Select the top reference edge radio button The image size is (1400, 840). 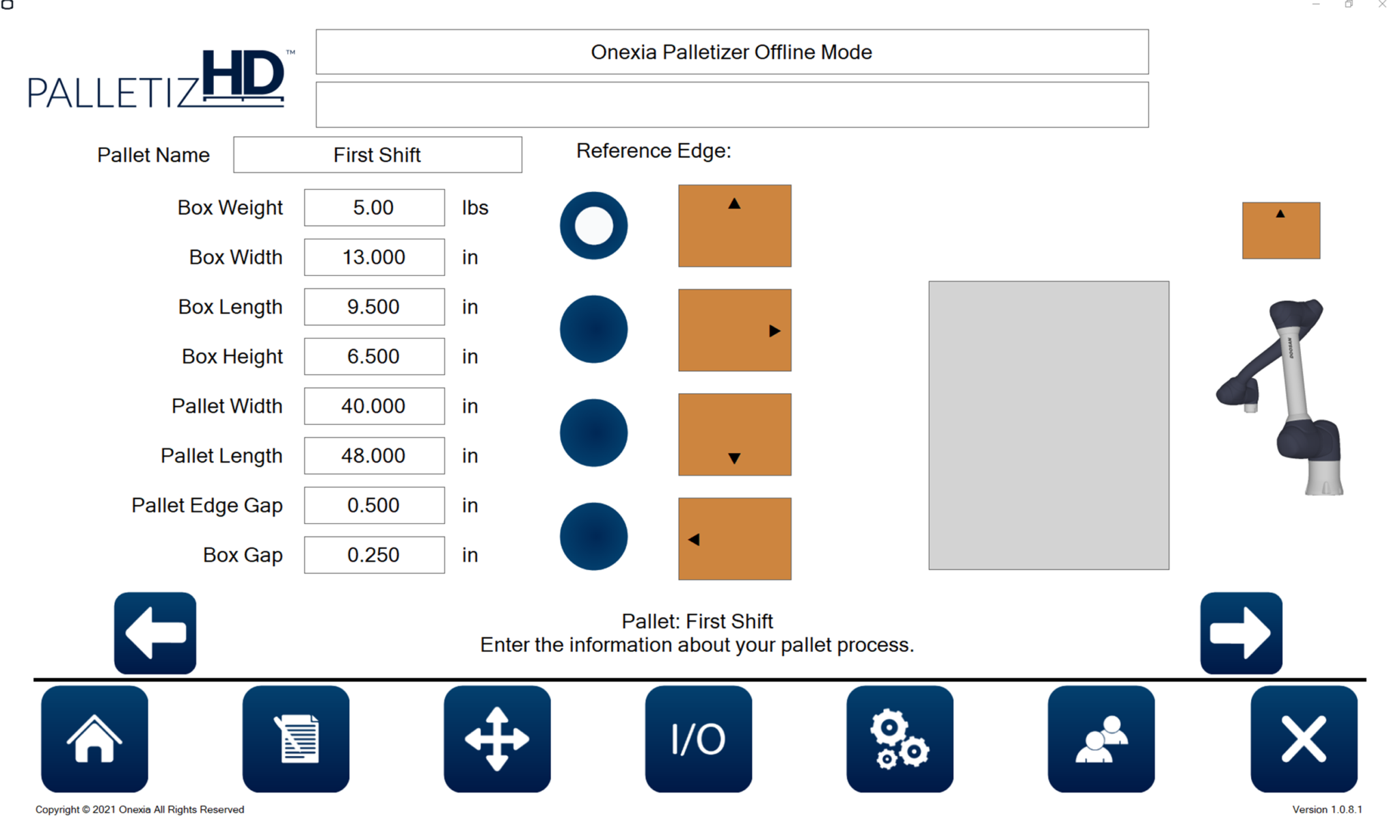[x=593, y=226]
